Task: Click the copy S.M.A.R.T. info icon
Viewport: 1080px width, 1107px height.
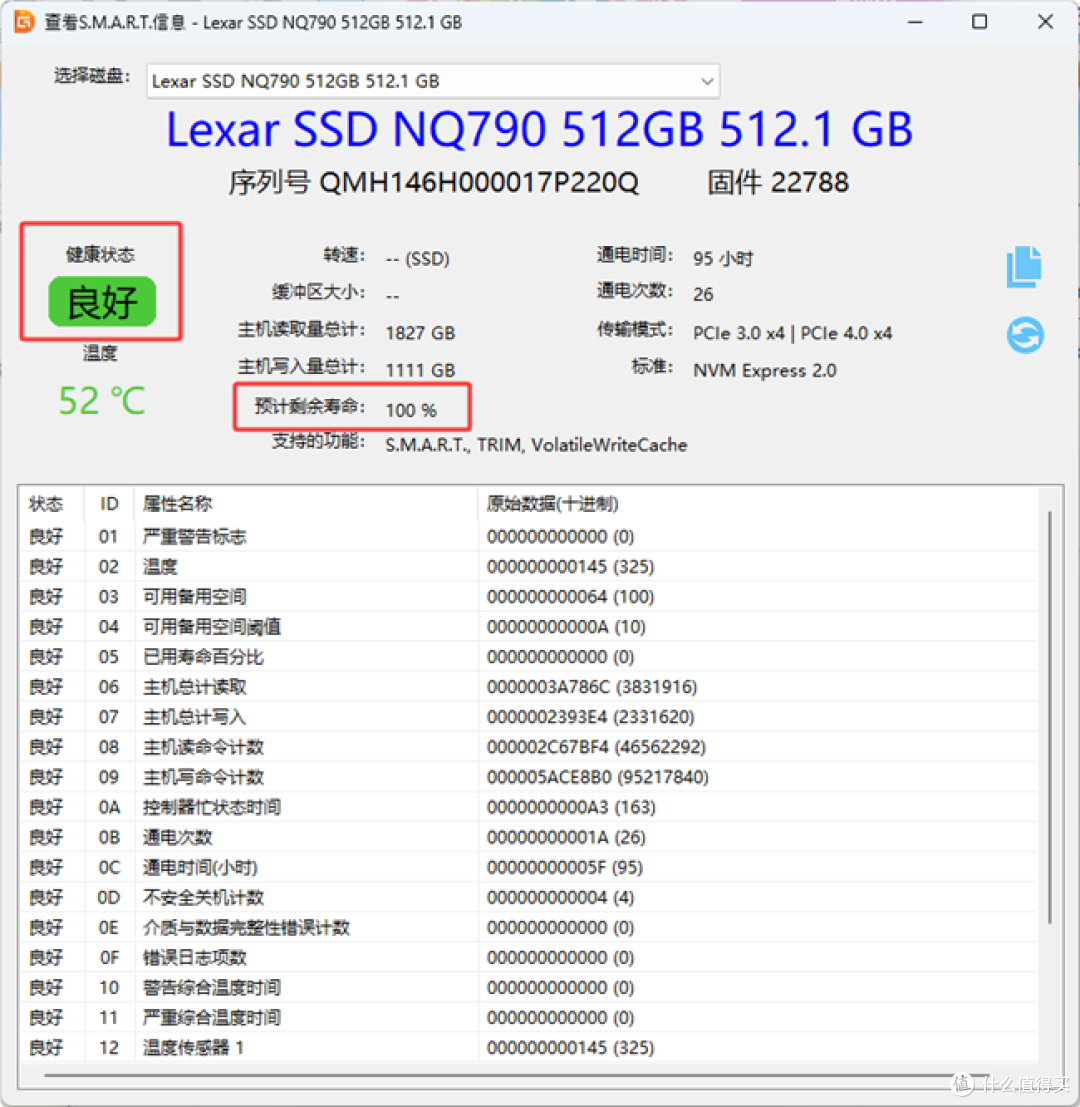Action: [x=1024, y=266]
